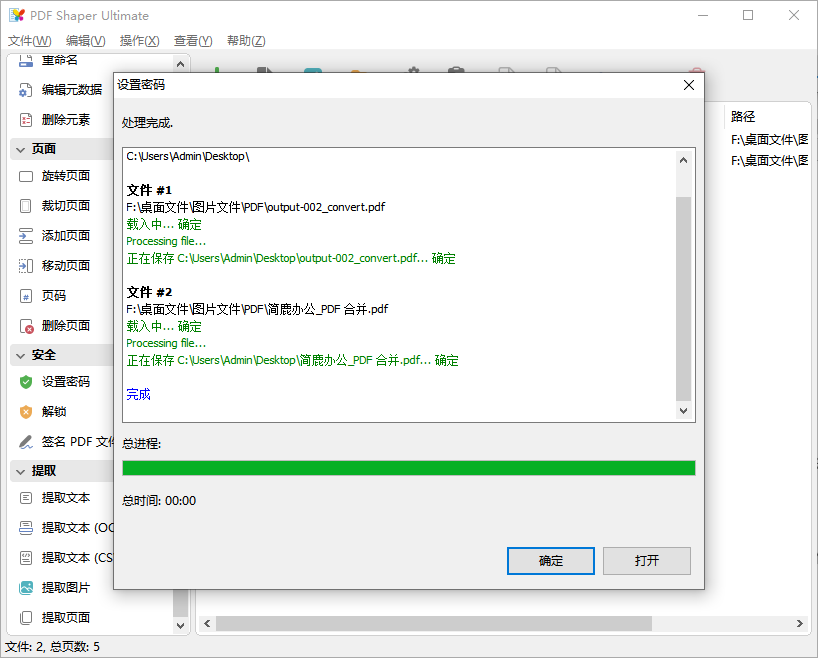Open the Unlock tool (解锁)
818x658 pixels.
pos(55,411)
